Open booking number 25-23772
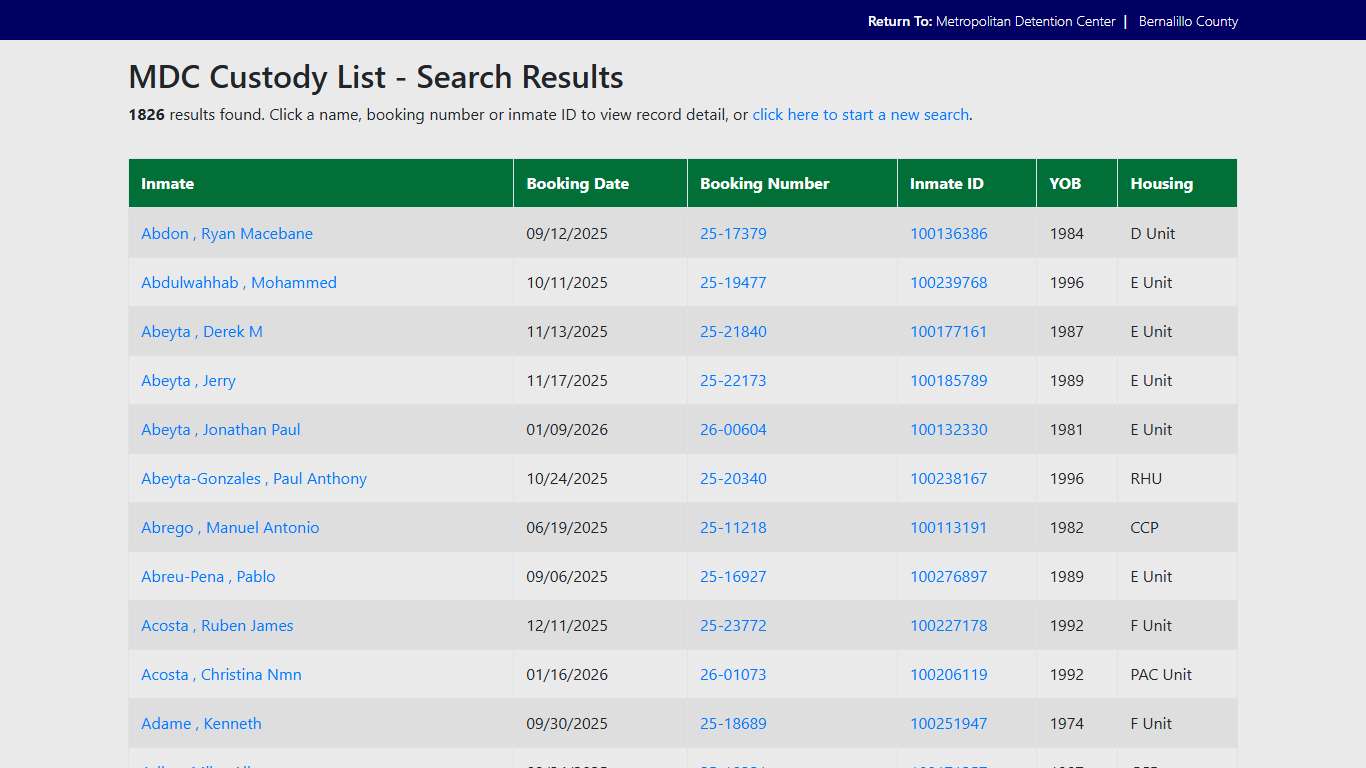This screenshot has height=768, width=1366. tap(733, 625)
